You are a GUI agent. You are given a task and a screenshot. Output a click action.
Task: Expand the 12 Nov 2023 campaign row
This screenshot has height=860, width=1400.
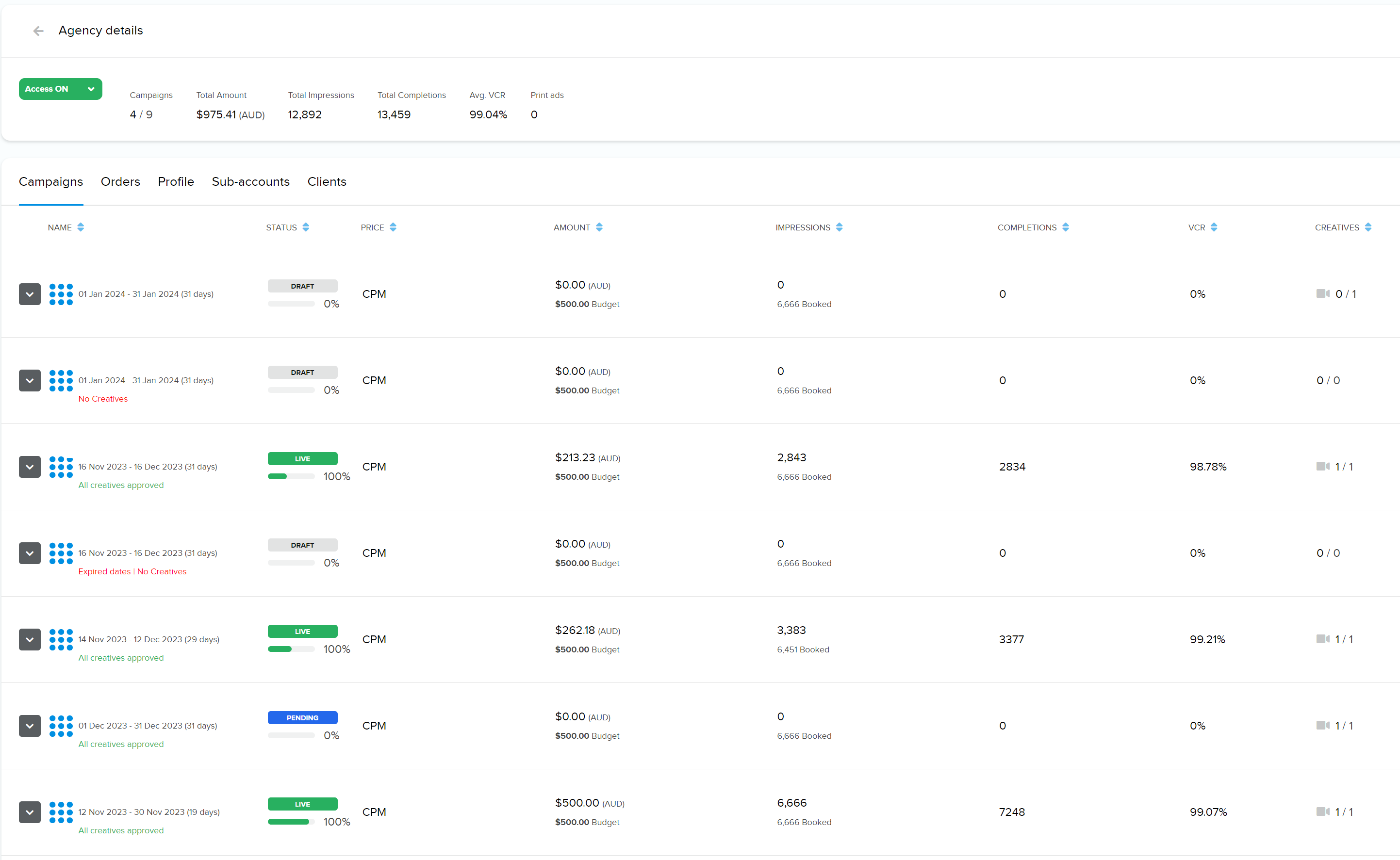coord(30,813)
